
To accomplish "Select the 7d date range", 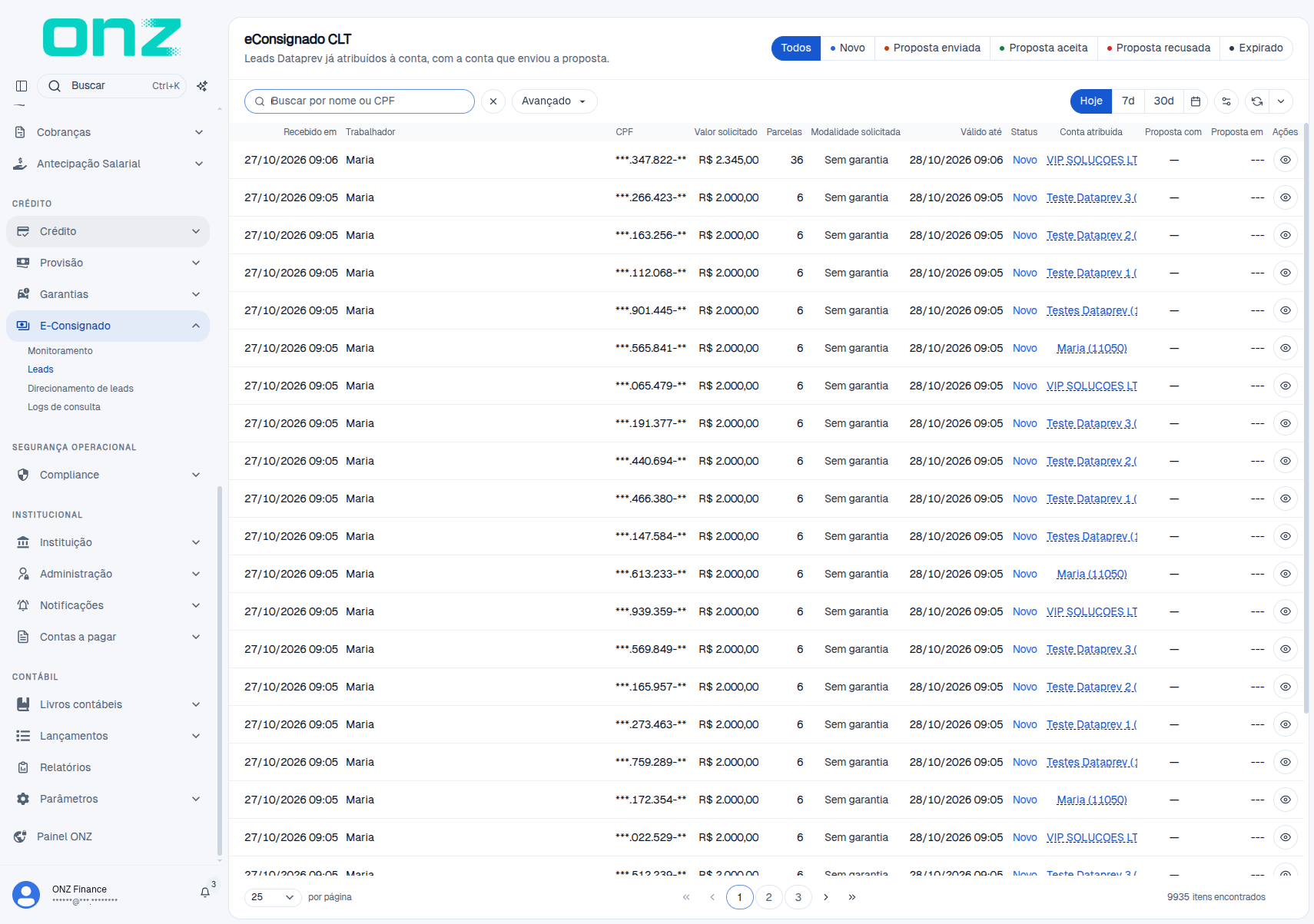I will (x=1128, y=101).
